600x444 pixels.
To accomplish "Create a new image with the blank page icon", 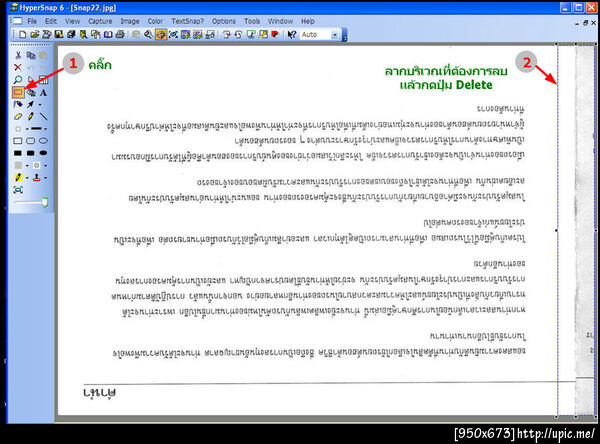I will click(x=23, y=35).
